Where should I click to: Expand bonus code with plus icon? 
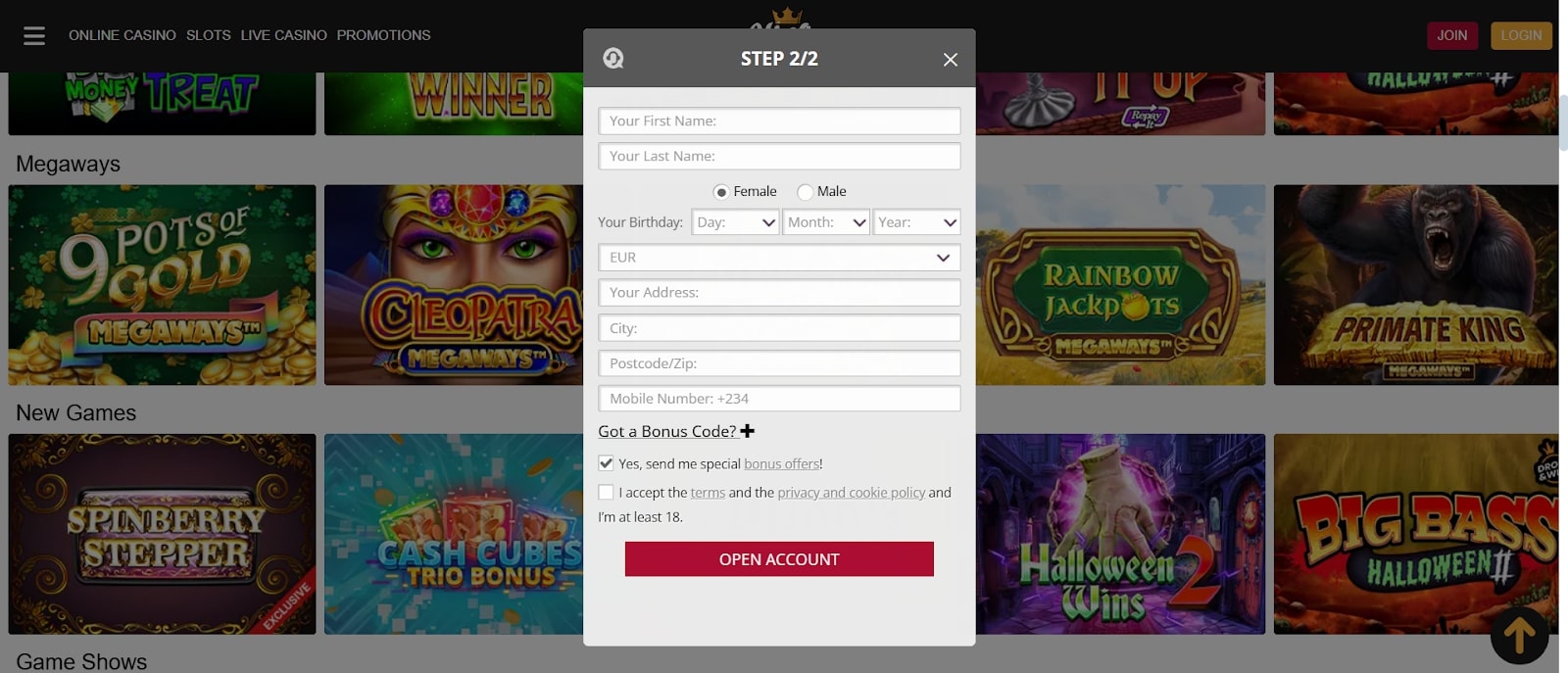(x=748, y=431)
